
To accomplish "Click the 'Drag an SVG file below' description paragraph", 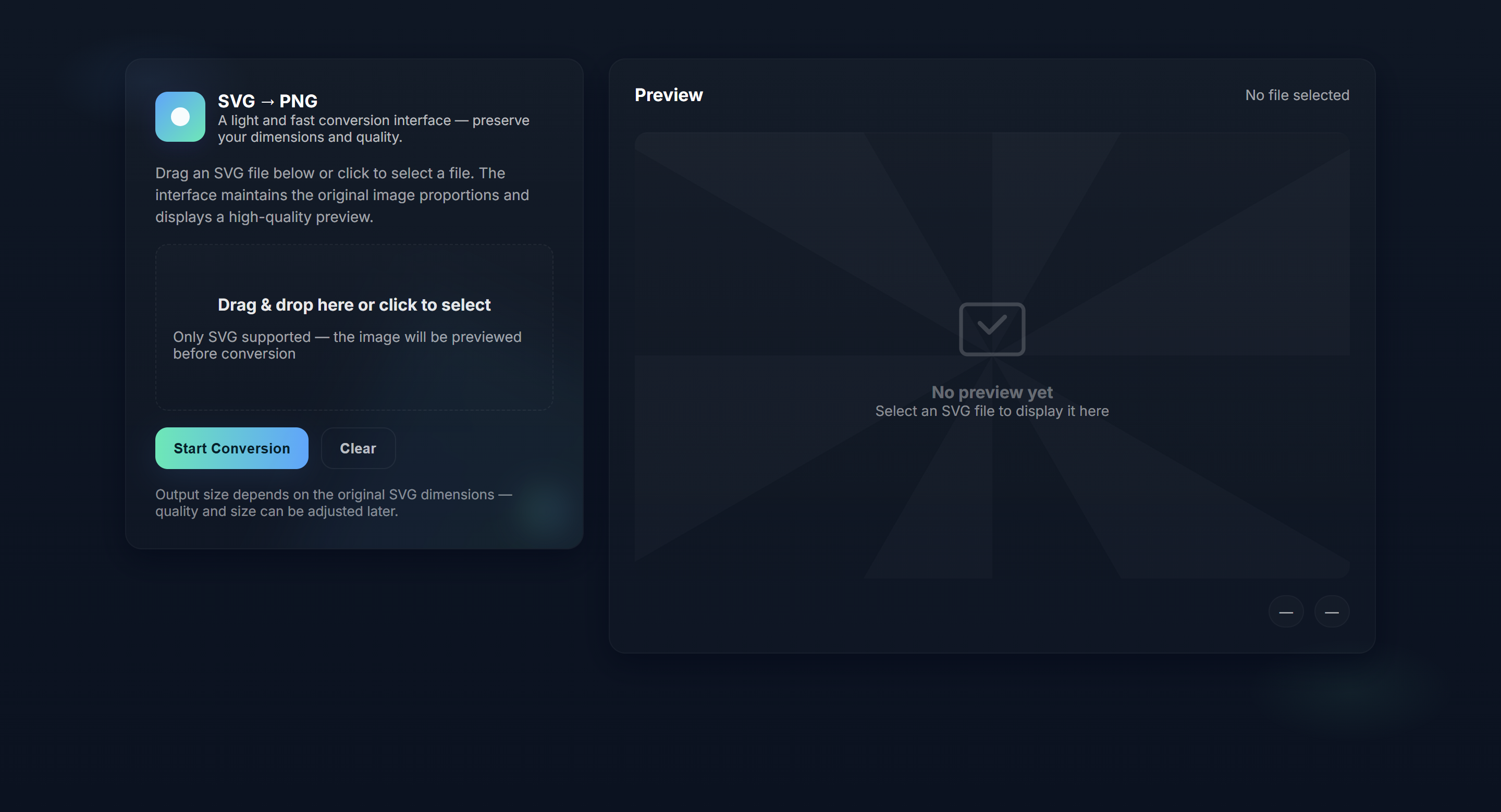I will click(x=342, y=194).
